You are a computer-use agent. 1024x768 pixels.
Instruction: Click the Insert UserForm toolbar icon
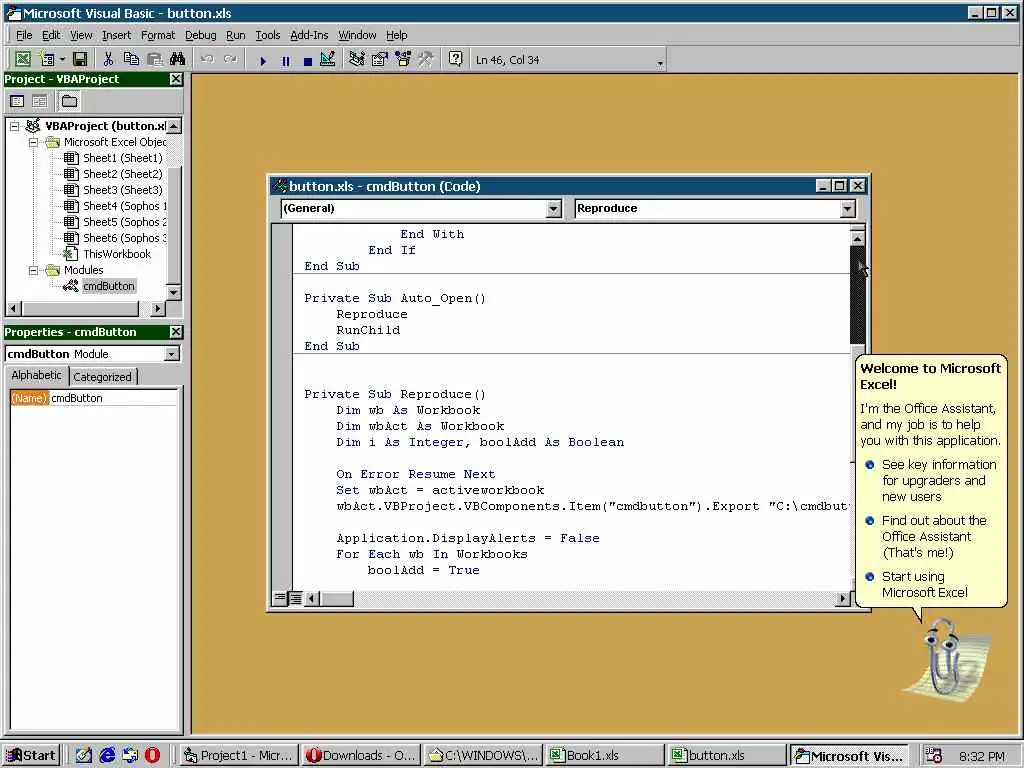coord(46,59)
